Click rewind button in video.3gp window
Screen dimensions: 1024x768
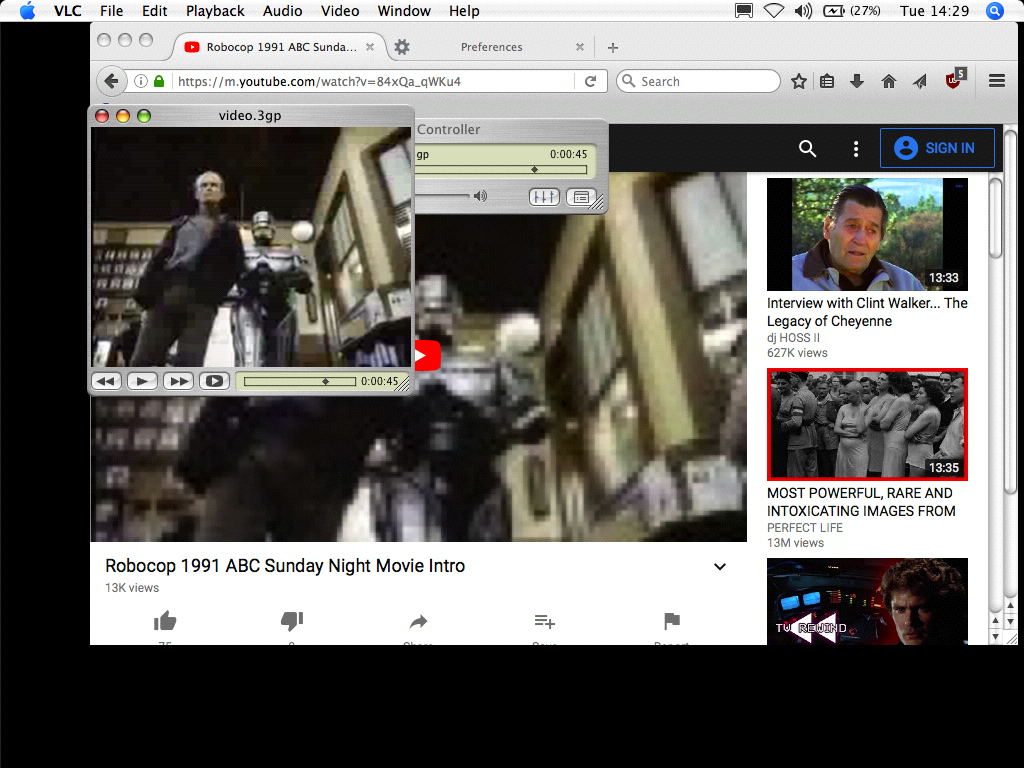click(x=106, y=381)
